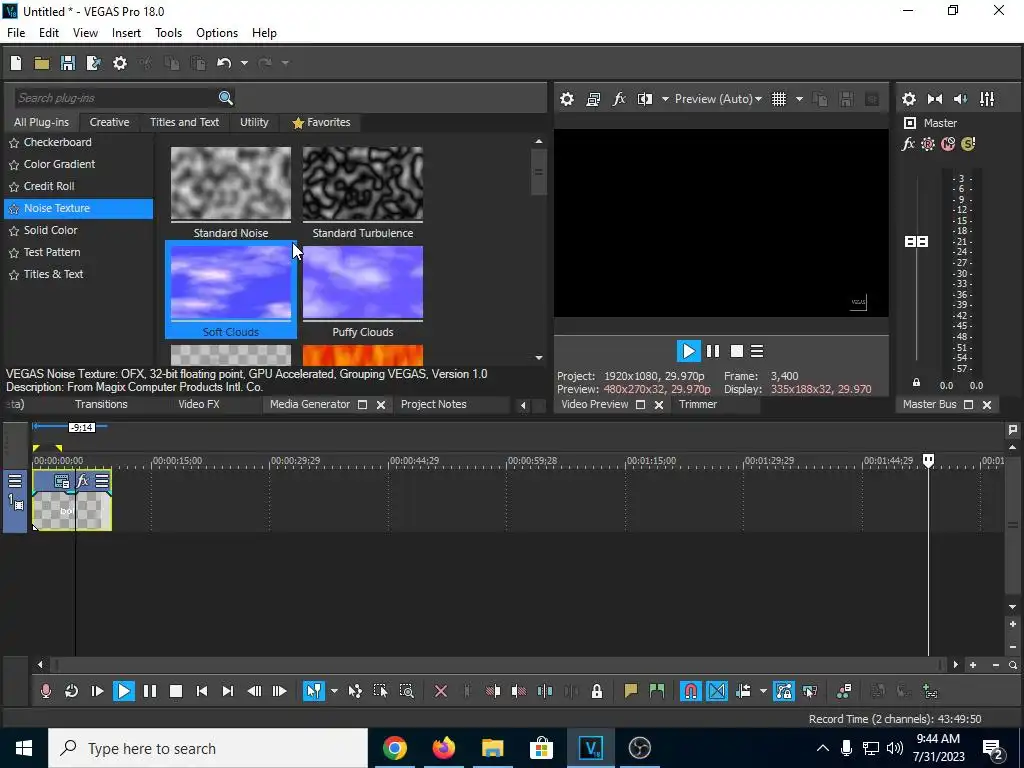This screenshot has width=1024, height=768.
Task: Open the Options menu
Action: point(217,33)
